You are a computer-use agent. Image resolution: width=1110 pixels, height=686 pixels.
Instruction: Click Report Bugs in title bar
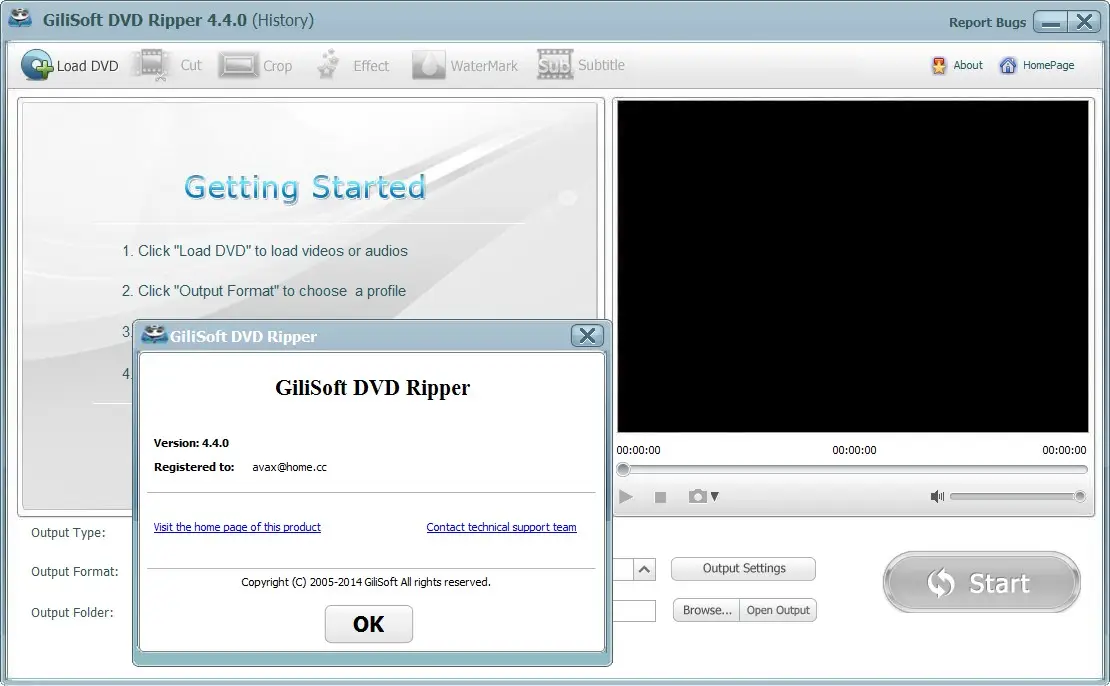click(987, 23)
